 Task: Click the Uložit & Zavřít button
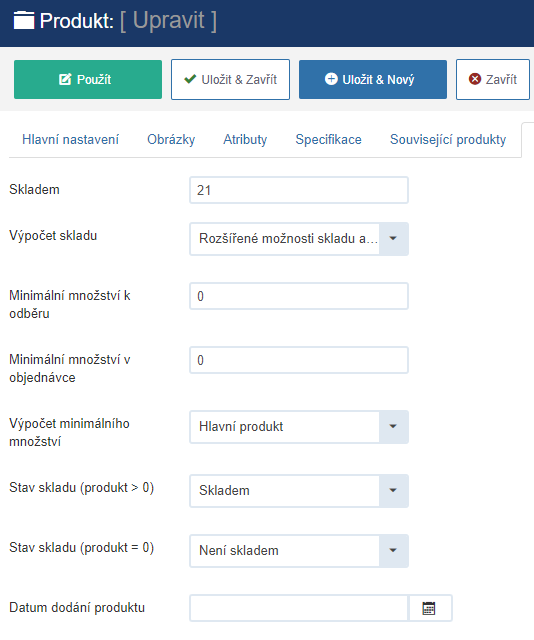pos(230,80)
